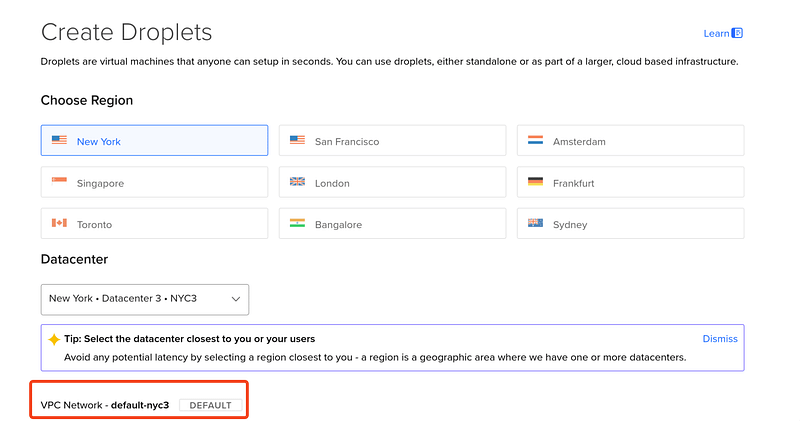
Task: Click the Singapore flag icon
Action: pyautogui.click(x=59, y=182)
